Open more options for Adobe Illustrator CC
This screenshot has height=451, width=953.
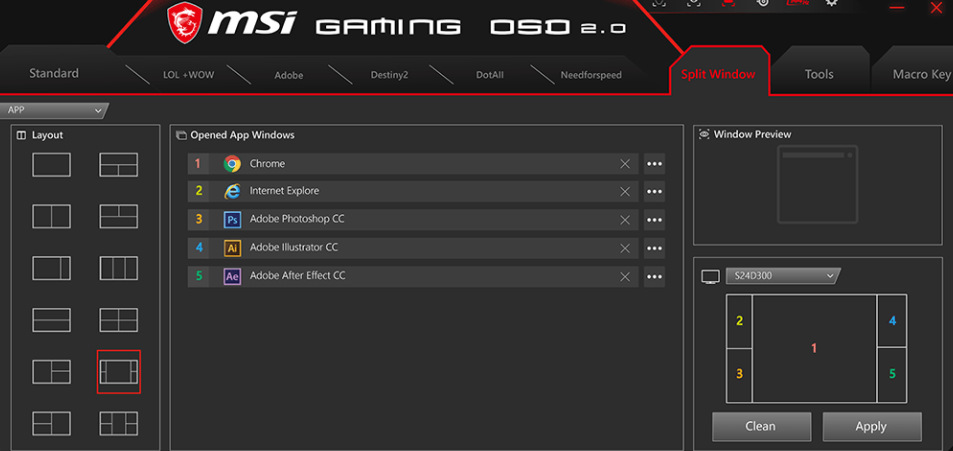[x=654, y=248]
